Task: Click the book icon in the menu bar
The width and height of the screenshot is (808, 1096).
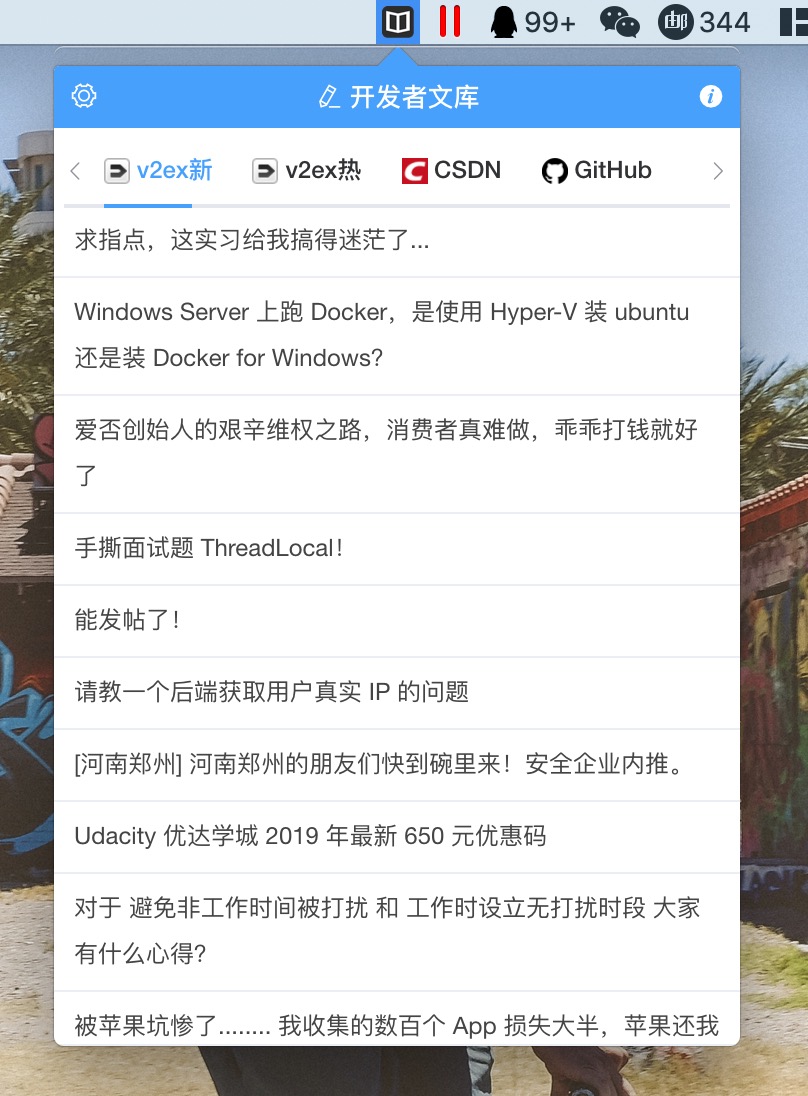Action: [x=398, y=22]
